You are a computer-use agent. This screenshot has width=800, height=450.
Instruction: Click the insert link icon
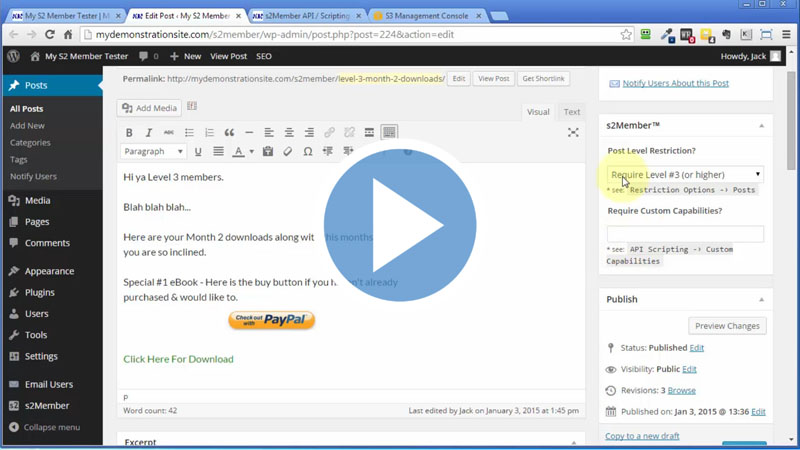coord(329,133)
